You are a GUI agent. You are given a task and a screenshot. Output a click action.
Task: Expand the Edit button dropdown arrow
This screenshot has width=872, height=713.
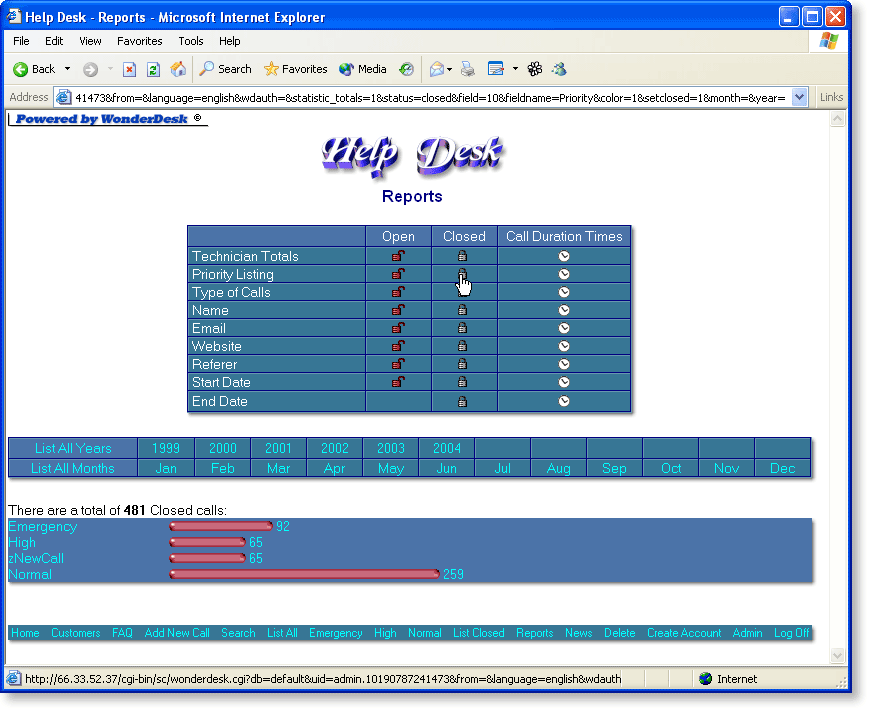tap(515, 70)
